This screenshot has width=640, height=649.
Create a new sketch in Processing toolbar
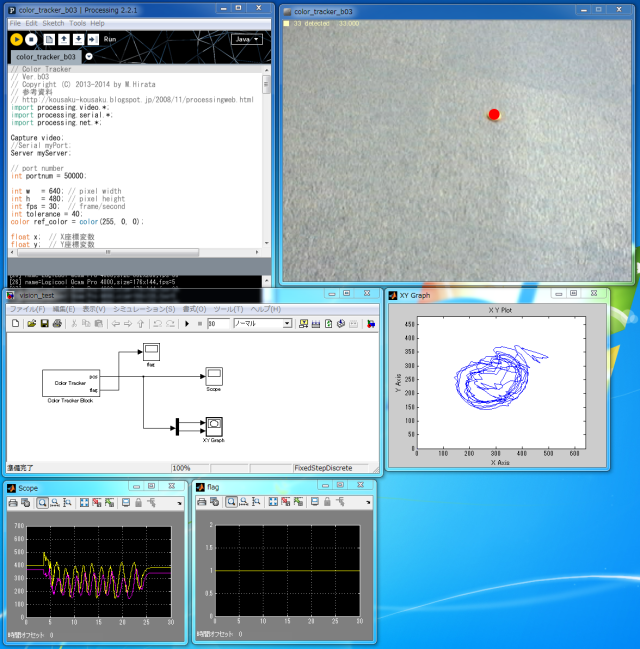click(49, 39)
